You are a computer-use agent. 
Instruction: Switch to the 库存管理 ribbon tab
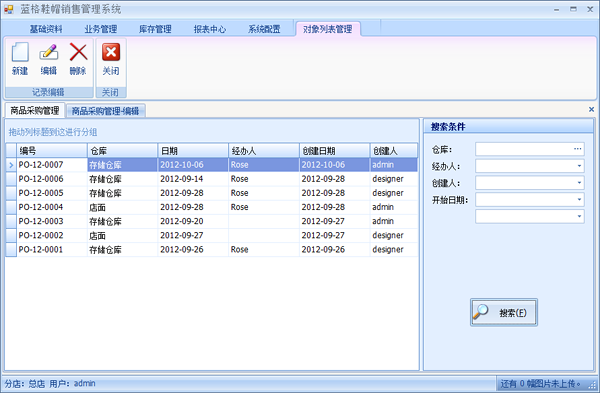tap(155, 29)
